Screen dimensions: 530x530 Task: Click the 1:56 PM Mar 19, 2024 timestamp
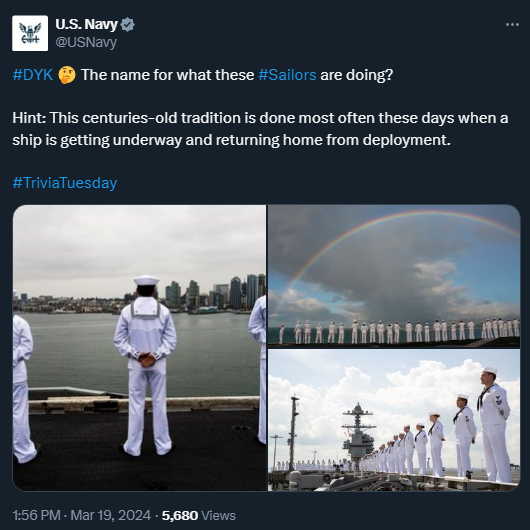[81, 515]
